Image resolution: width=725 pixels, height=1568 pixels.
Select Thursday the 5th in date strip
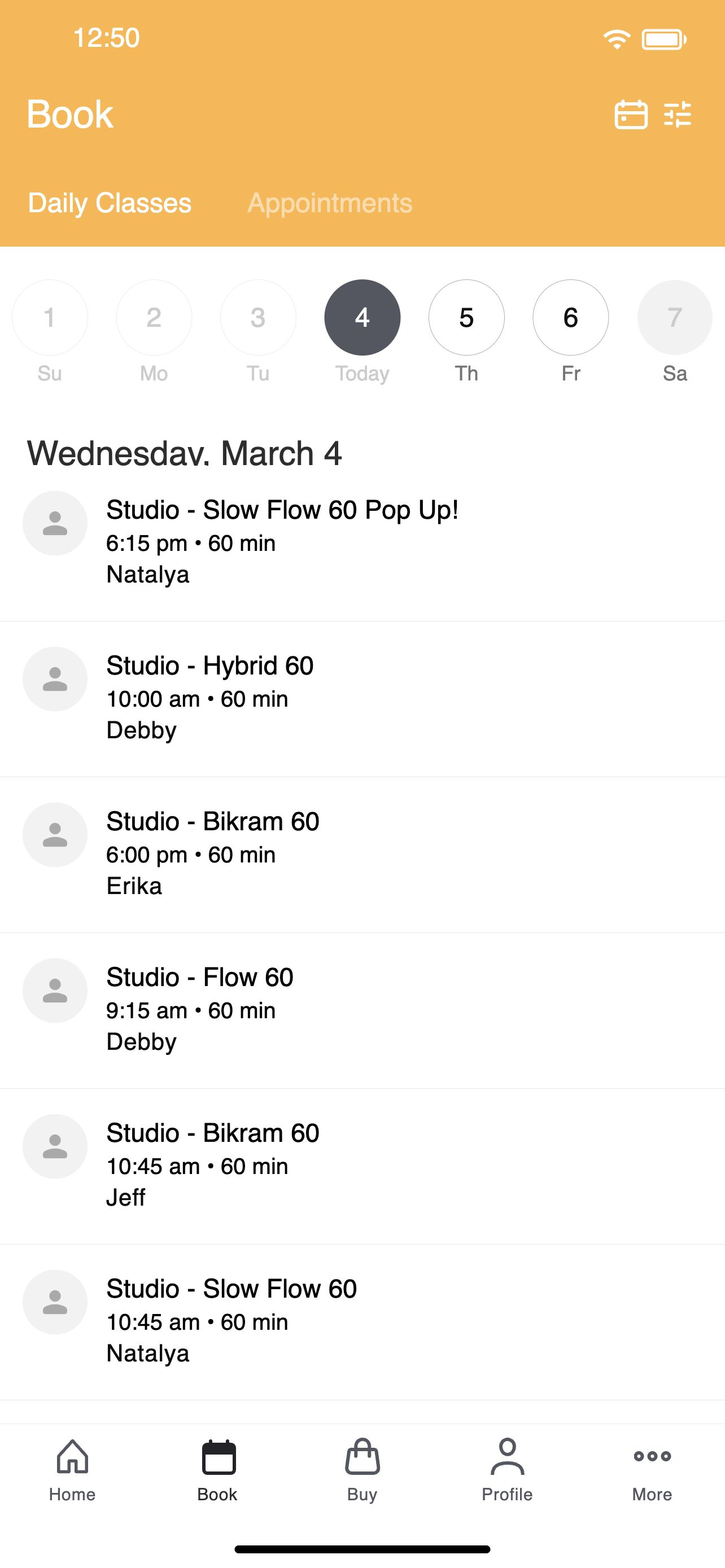coord(466,317)
